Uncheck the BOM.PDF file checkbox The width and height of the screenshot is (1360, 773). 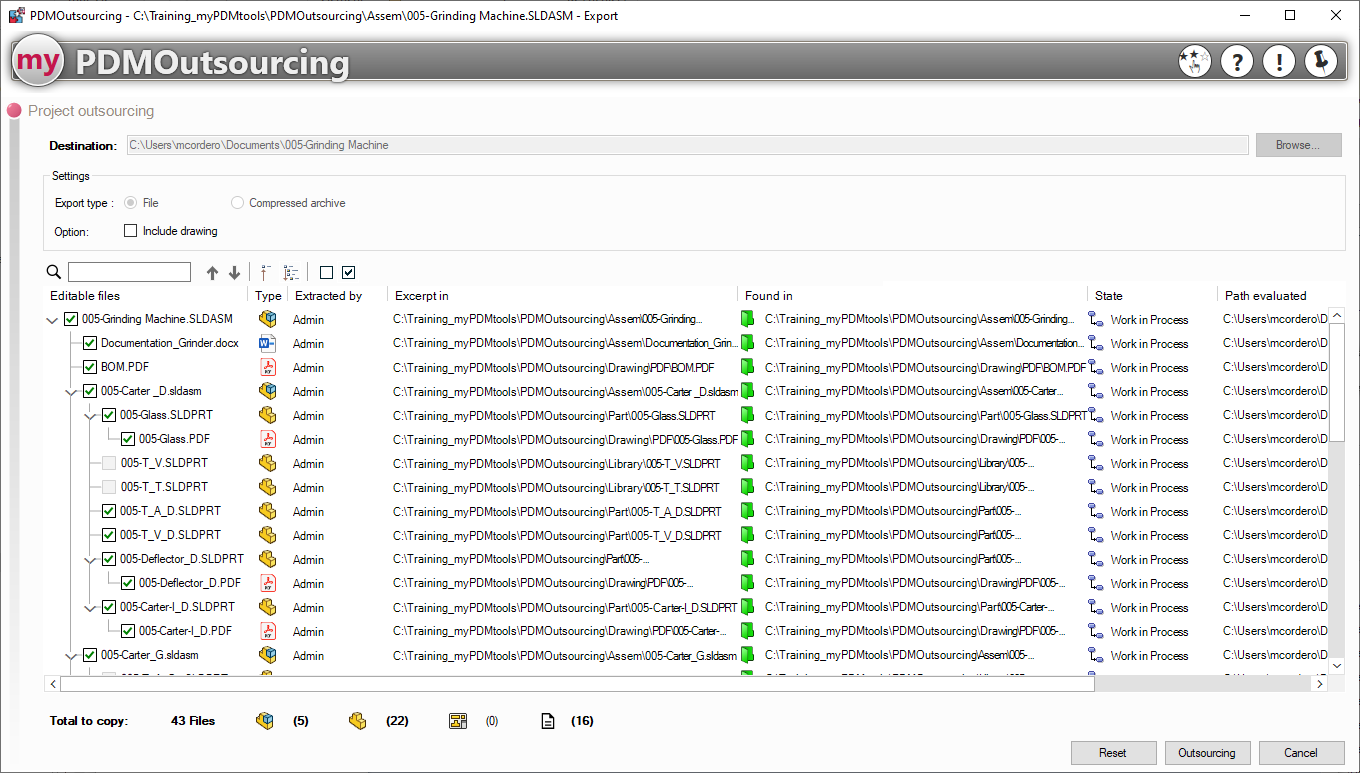point(90,367)
